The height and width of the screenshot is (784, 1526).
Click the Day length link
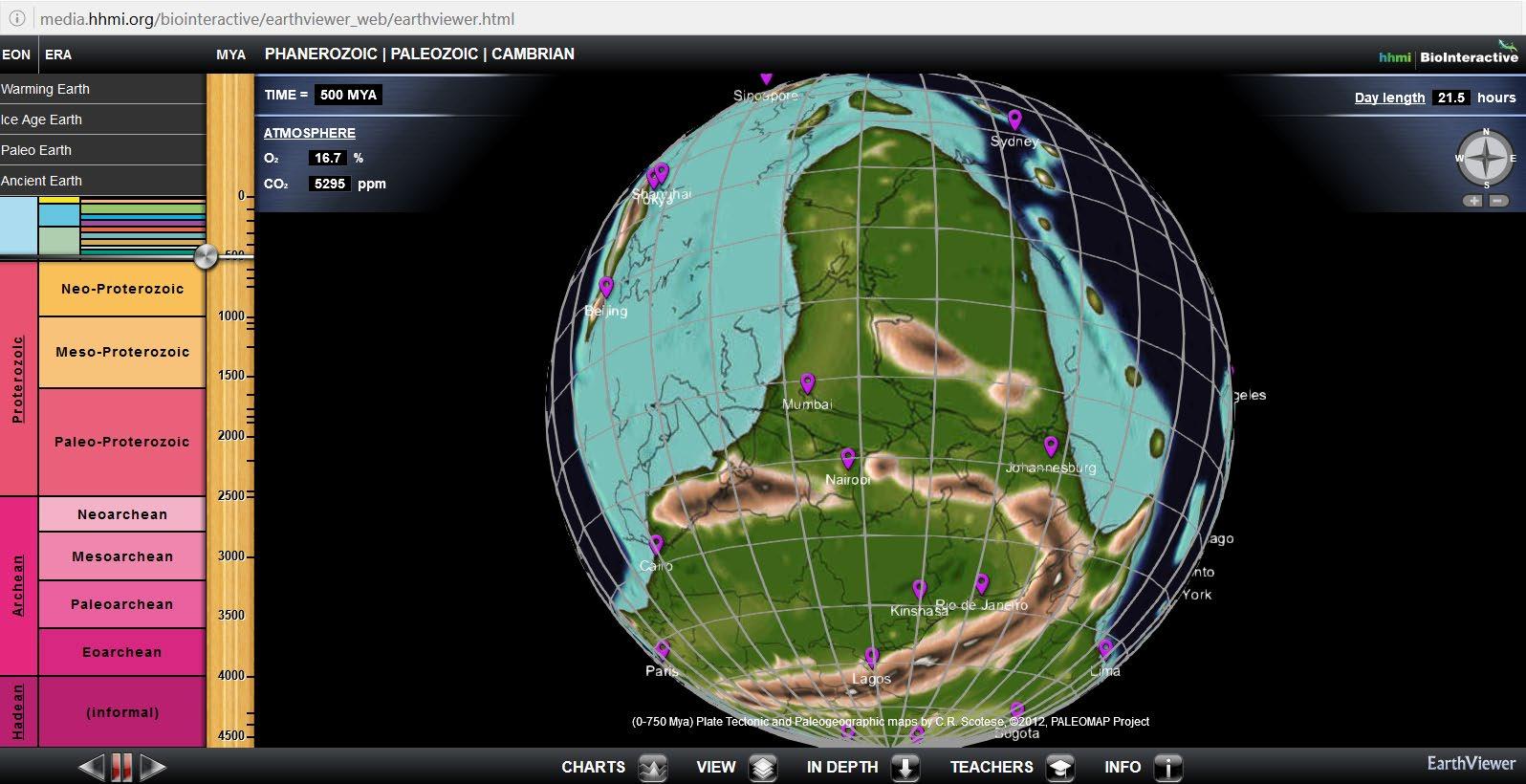pyautogui.click(x=1389, y=98)
